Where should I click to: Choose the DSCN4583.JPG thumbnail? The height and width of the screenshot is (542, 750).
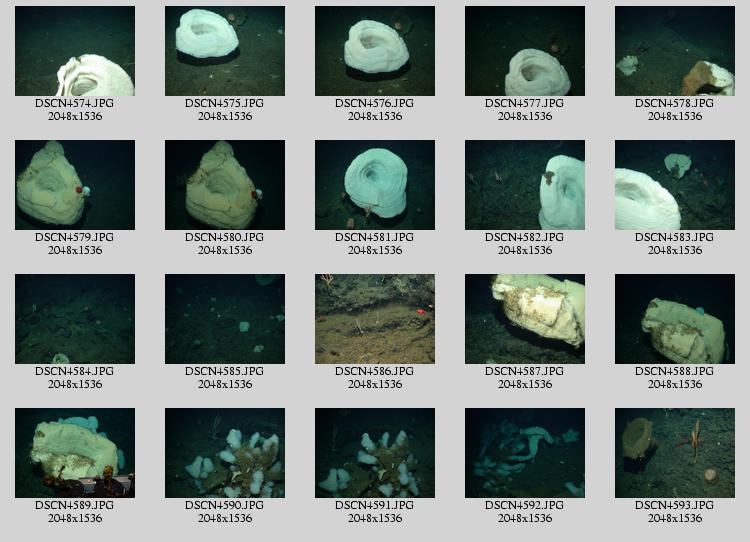pyautogui.click(x=675, y=185)
